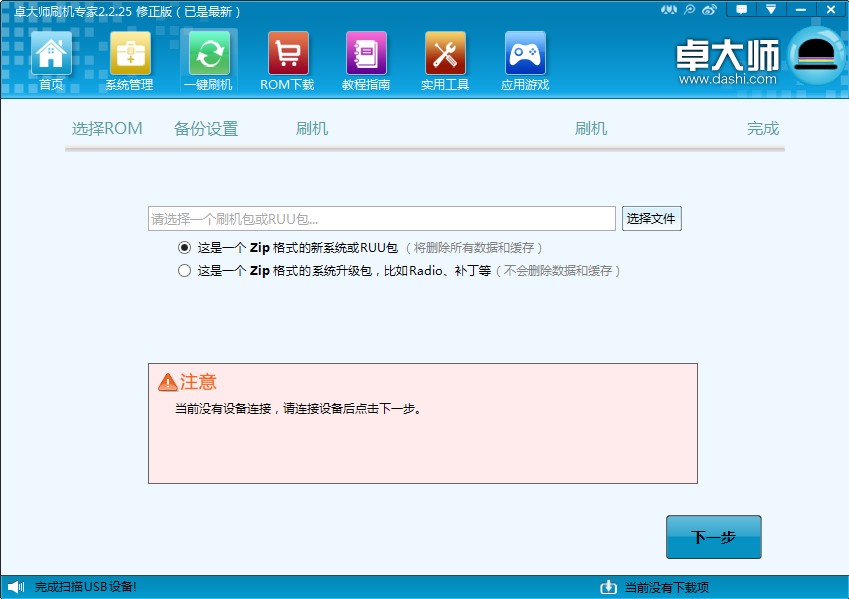The width and height of the screenshot is (849, 599).
Task: Click the community people icon in title bar
Action: click(x=669, y=10)
